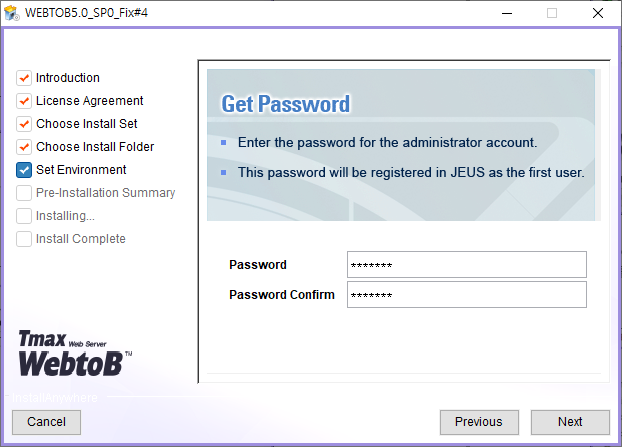Click the Introduction step checkmark icon
Viewport: 622px width, 447px height.
coord(24,78)
